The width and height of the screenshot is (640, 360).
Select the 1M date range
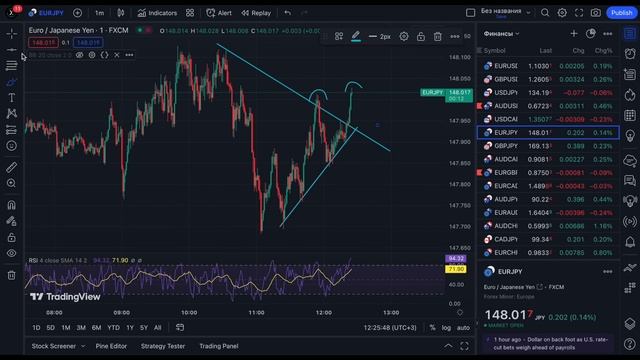coord(66,327)
